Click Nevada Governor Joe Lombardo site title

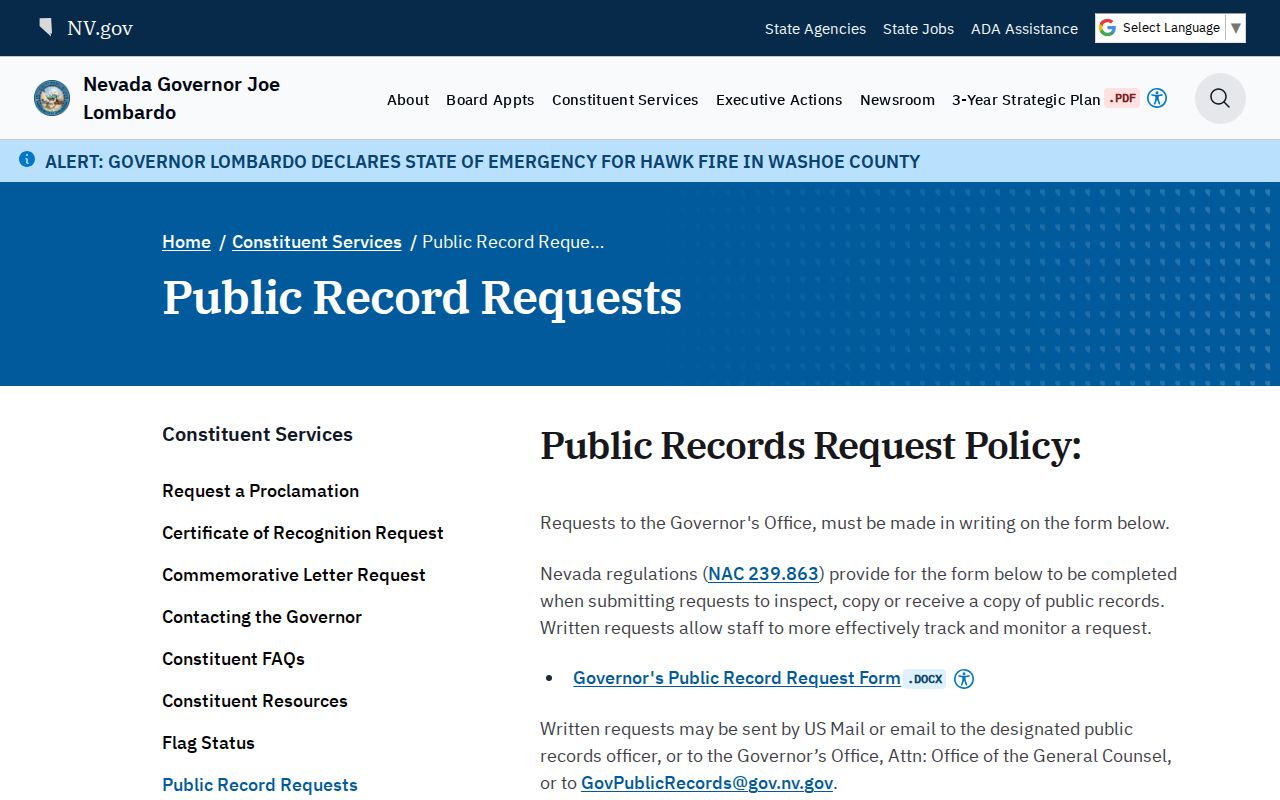click(181, 98)
